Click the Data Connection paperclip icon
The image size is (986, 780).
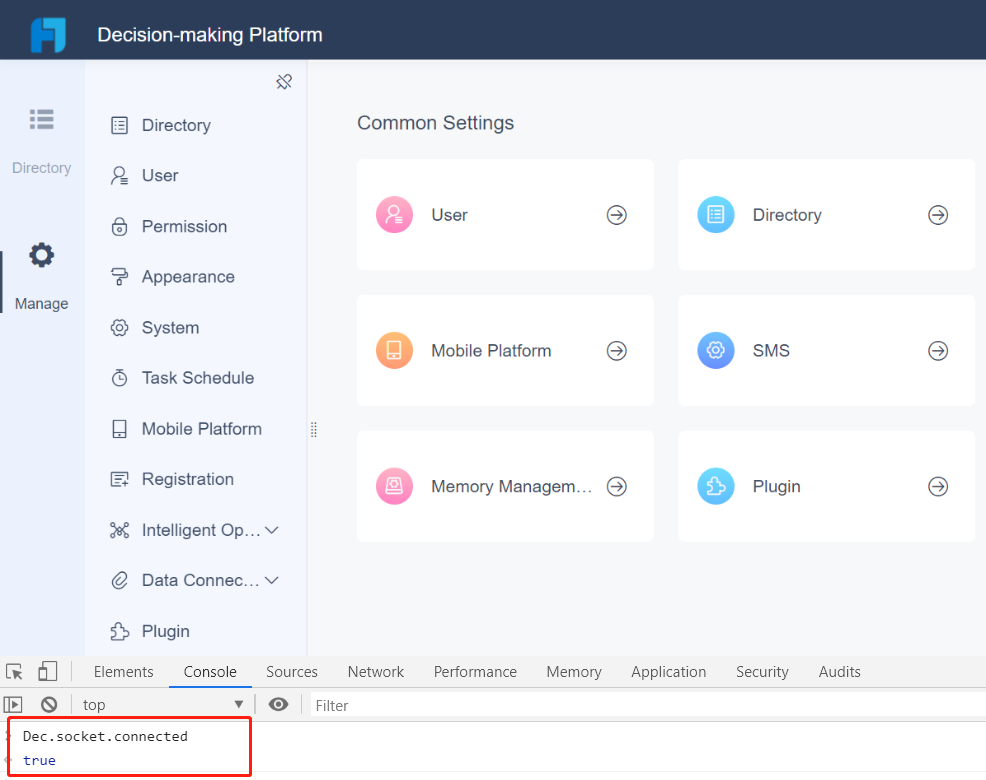click(x=119, y=581)
